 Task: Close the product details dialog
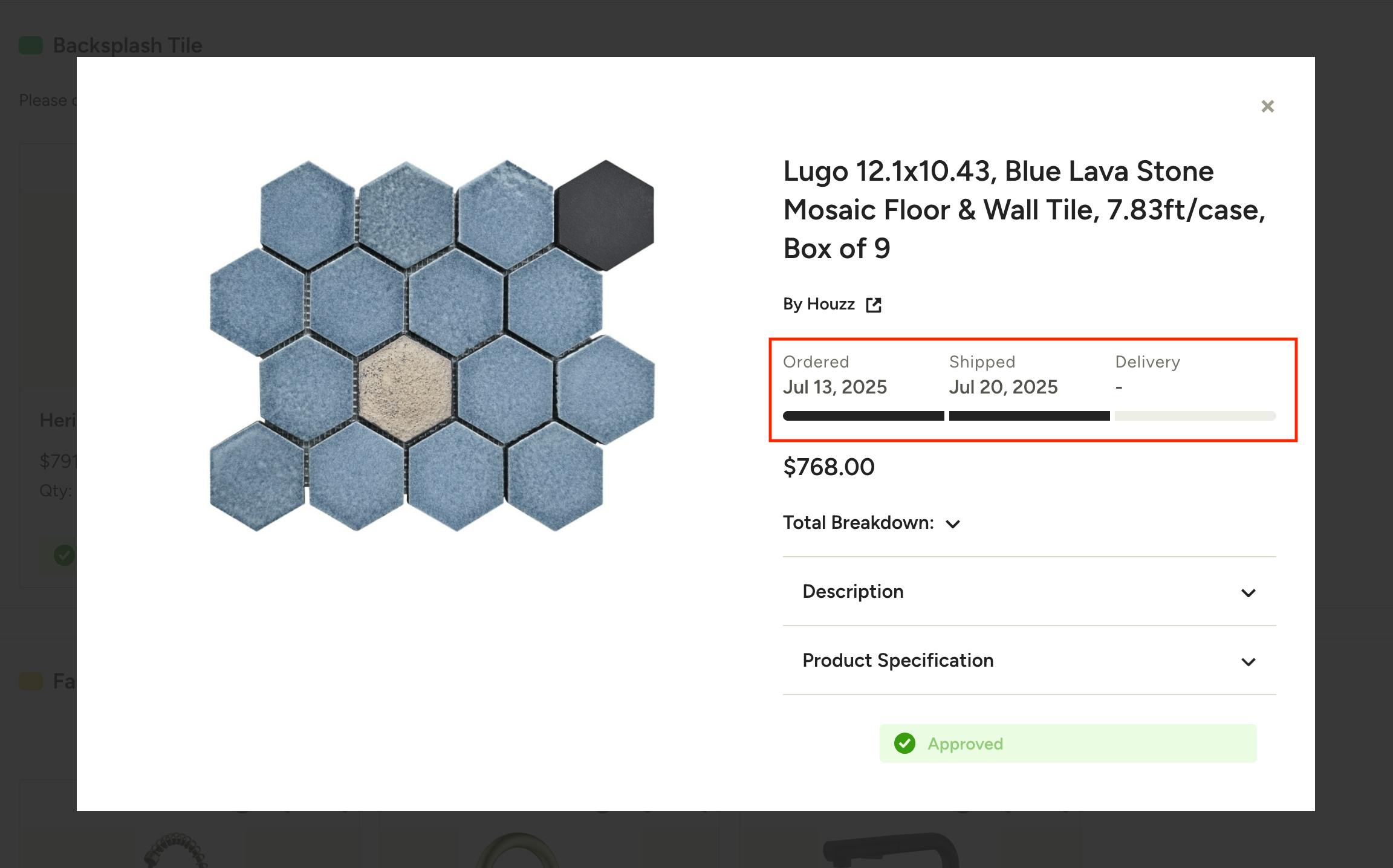[1267, 106]
